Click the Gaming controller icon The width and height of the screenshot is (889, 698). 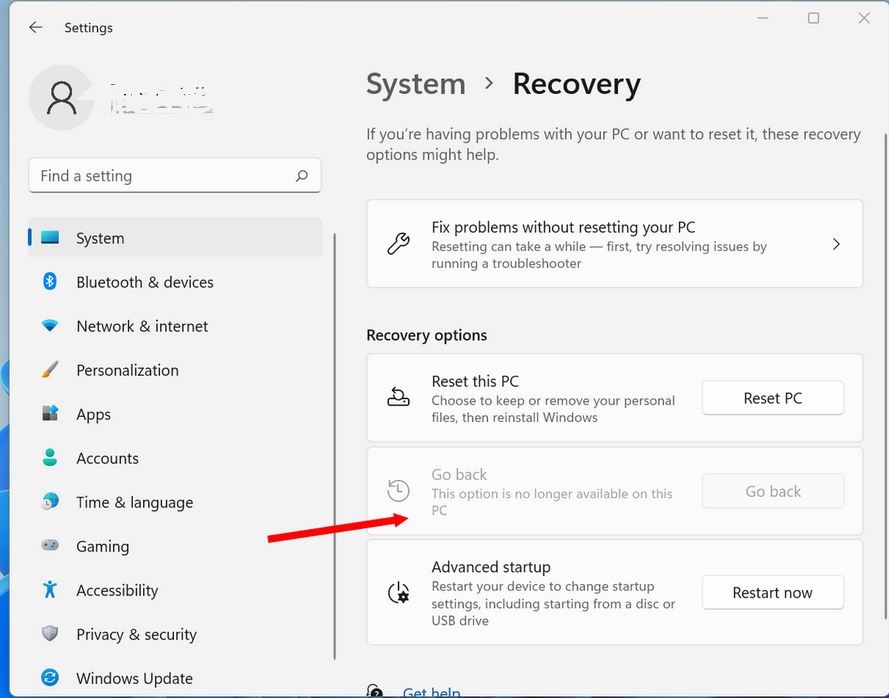point(50,545)
